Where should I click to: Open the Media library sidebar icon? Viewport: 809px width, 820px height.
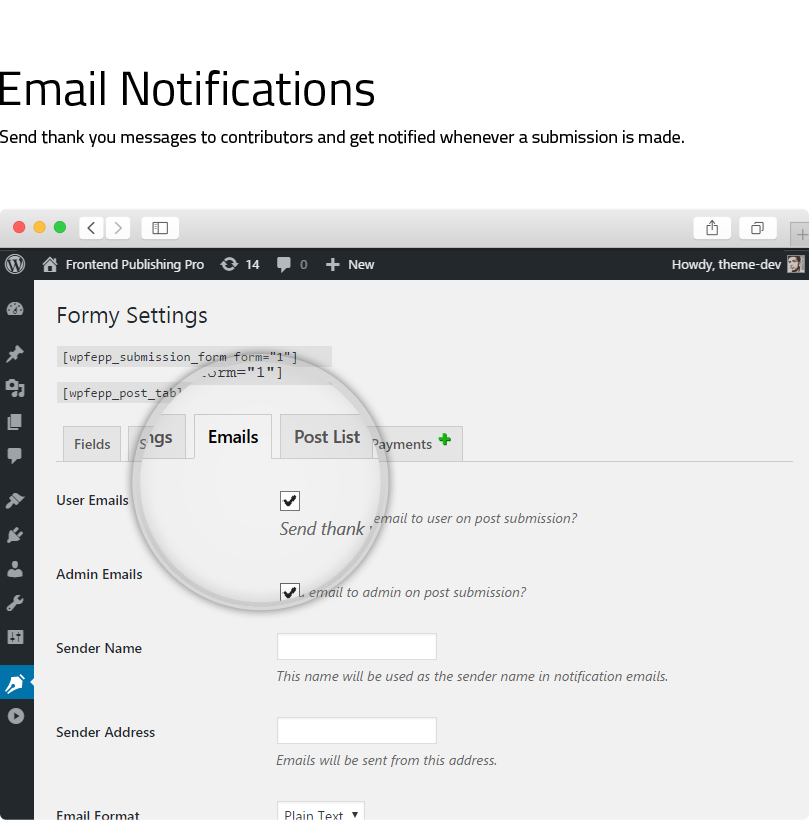15,388
